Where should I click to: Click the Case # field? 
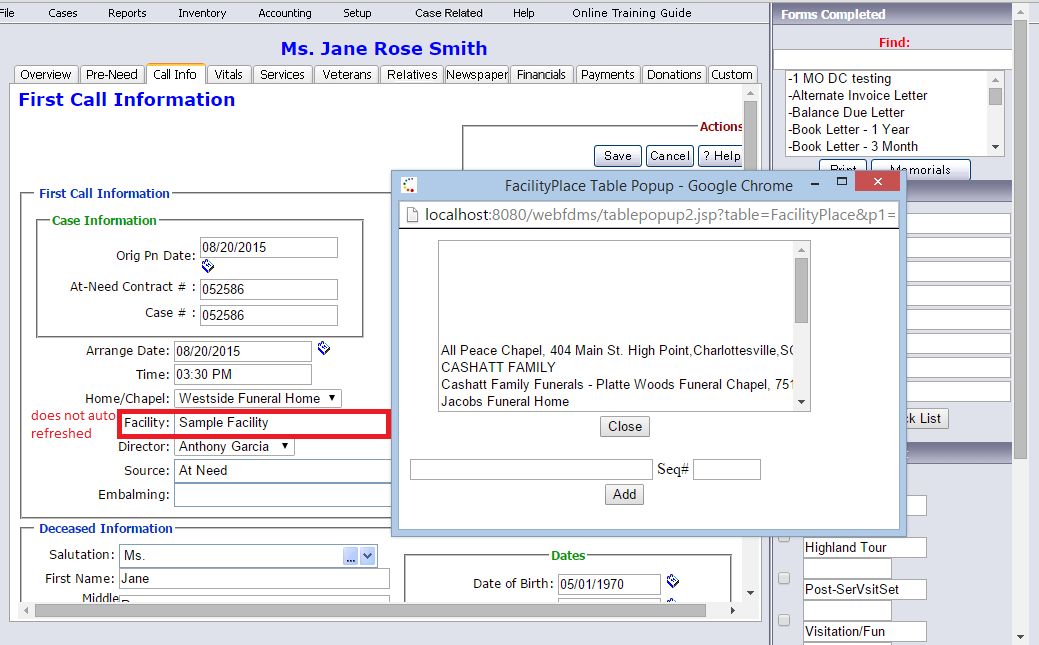[269, 315]
